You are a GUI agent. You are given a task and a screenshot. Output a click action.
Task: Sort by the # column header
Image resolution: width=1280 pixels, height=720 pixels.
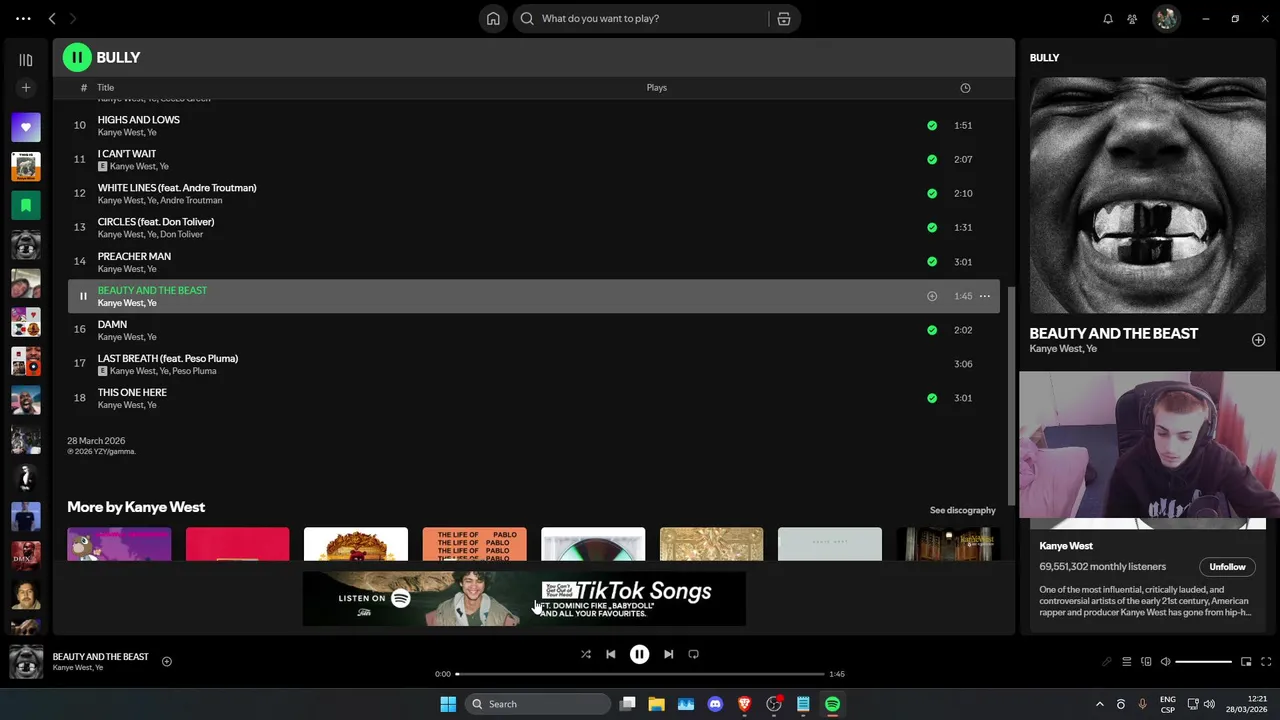point(84,88)
